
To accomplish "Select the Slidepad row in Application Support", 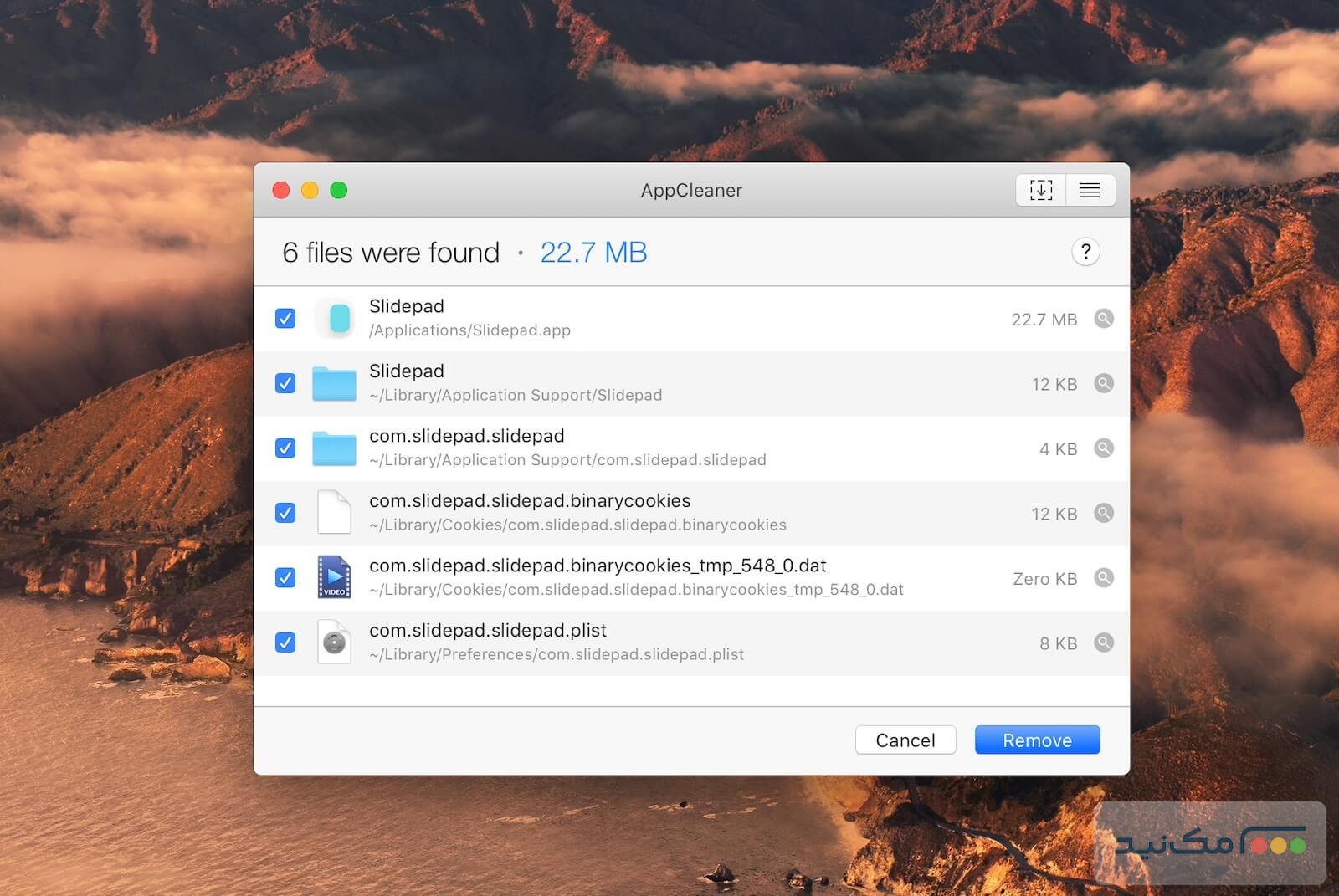I will pos(586,383).
